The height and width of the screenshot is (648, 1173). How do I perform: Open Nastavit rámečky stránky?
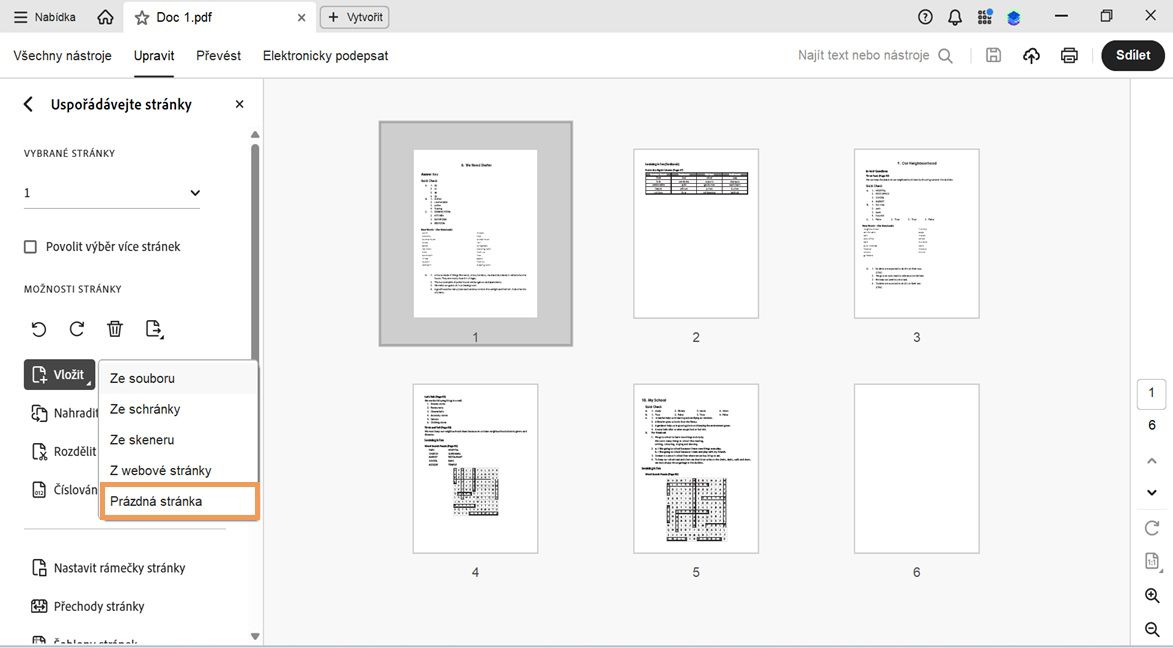[108, 568]
